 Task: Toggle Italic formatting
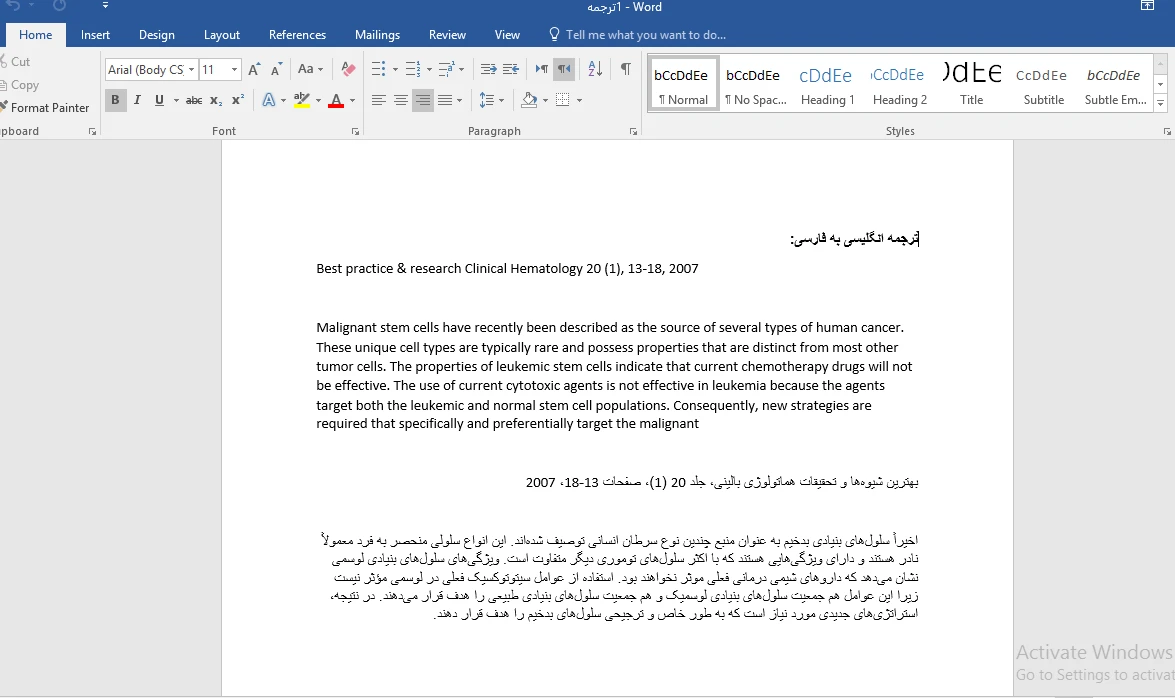[137, 100]
